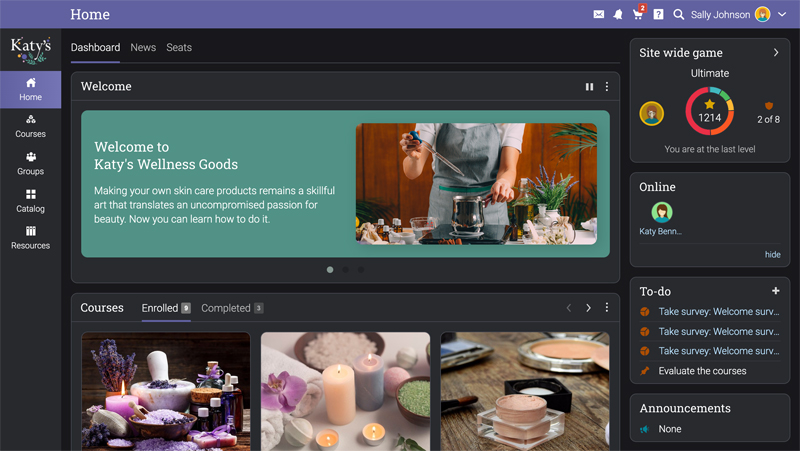Screen dimensions: 800x451
Task: Open the Courses widget options menu
Action: tap(607, 307)
